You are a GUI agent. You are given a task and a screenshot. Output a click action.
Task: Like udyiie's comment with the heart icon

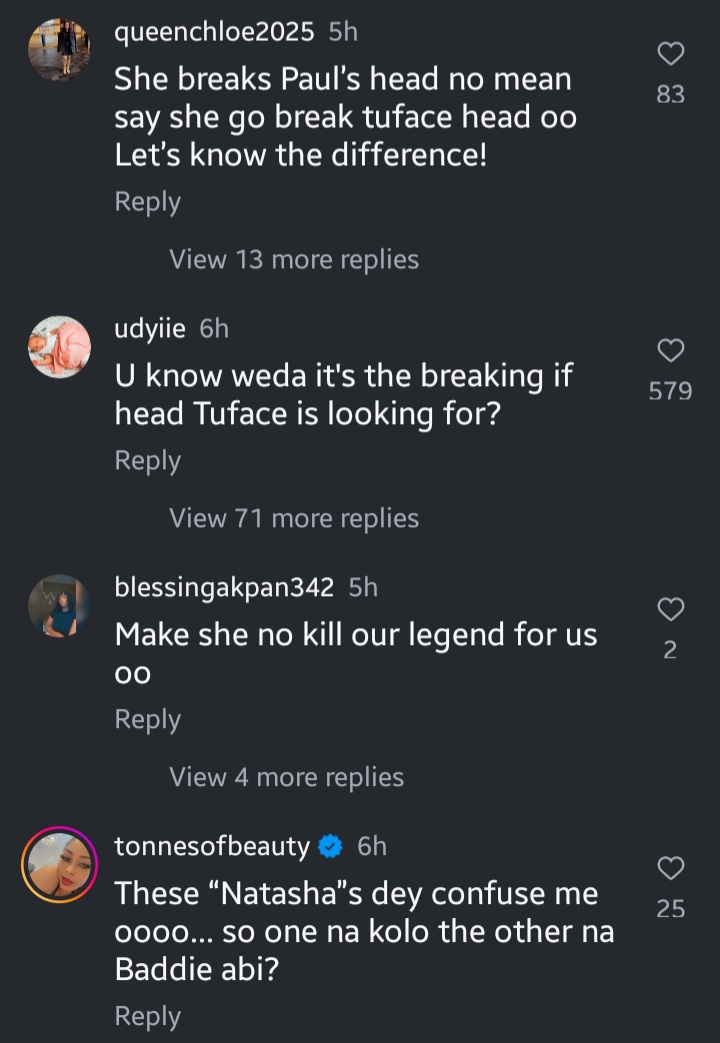pos(670,350)
